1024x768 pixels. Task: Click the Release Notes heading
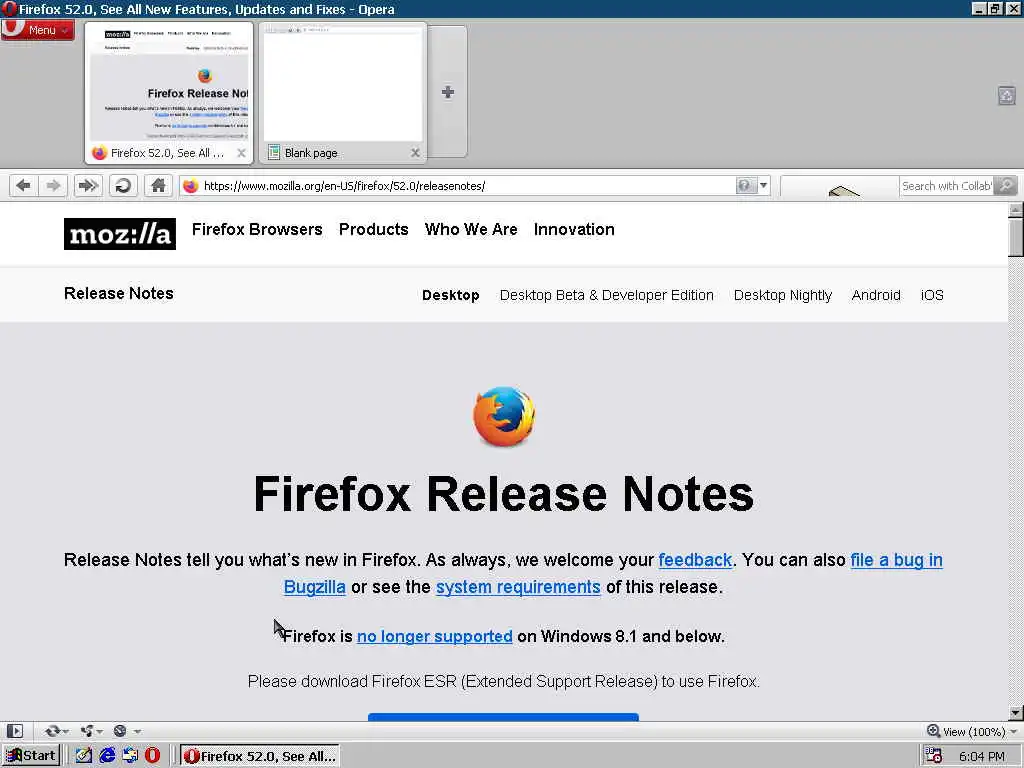[119, 293]
